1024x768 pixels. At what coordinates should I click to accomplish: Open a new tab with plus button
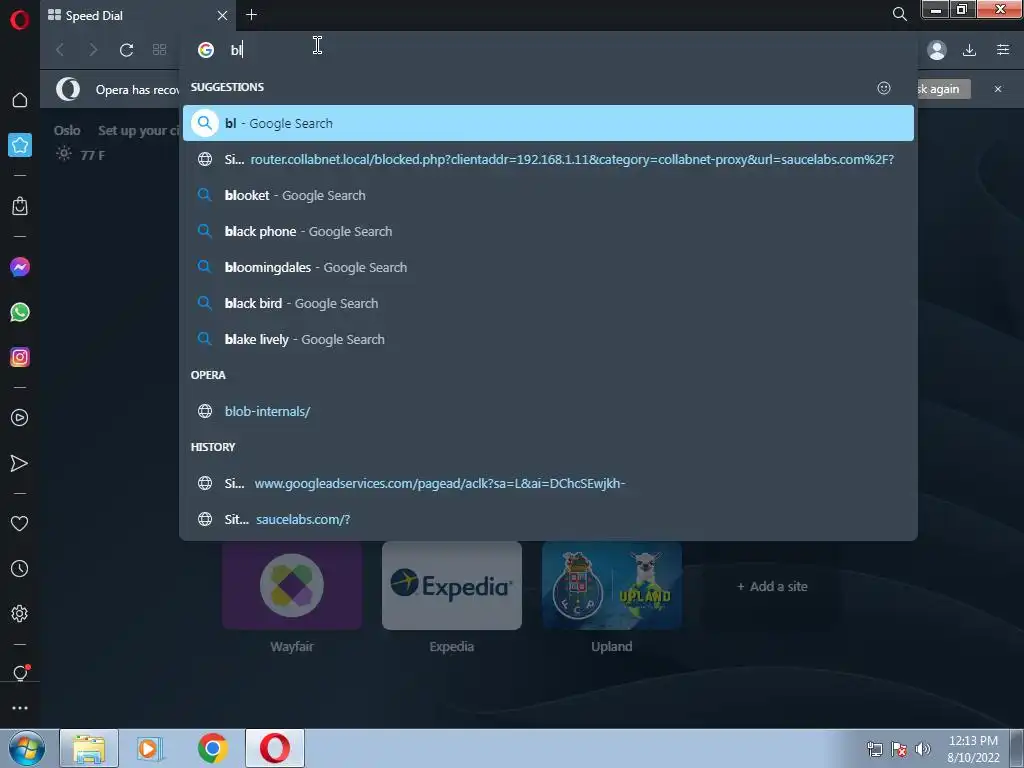[251, 14]
